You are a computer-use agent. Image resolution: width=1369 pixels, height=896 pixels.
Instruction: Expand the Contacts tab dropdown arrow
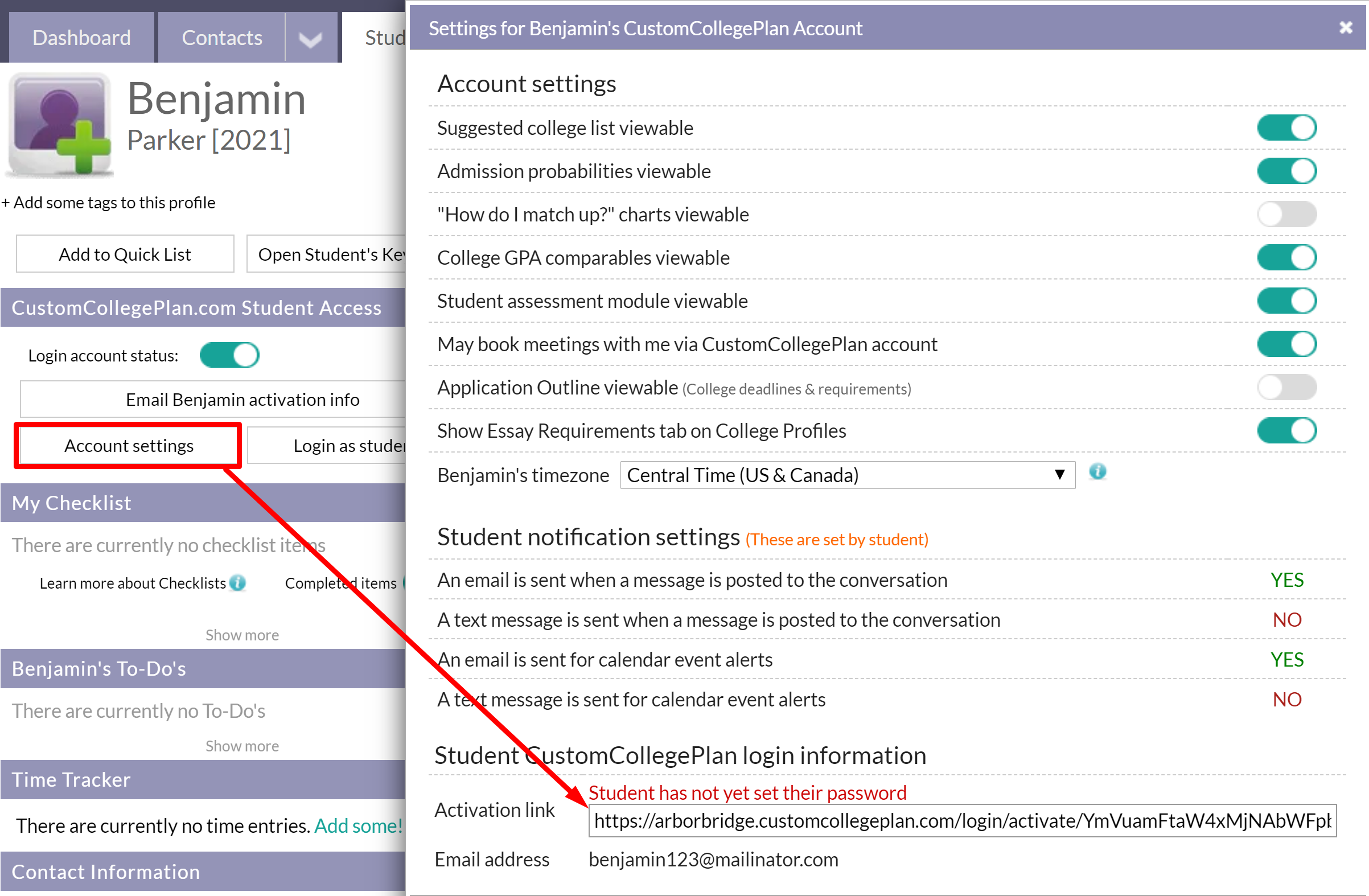coord(311,39)
